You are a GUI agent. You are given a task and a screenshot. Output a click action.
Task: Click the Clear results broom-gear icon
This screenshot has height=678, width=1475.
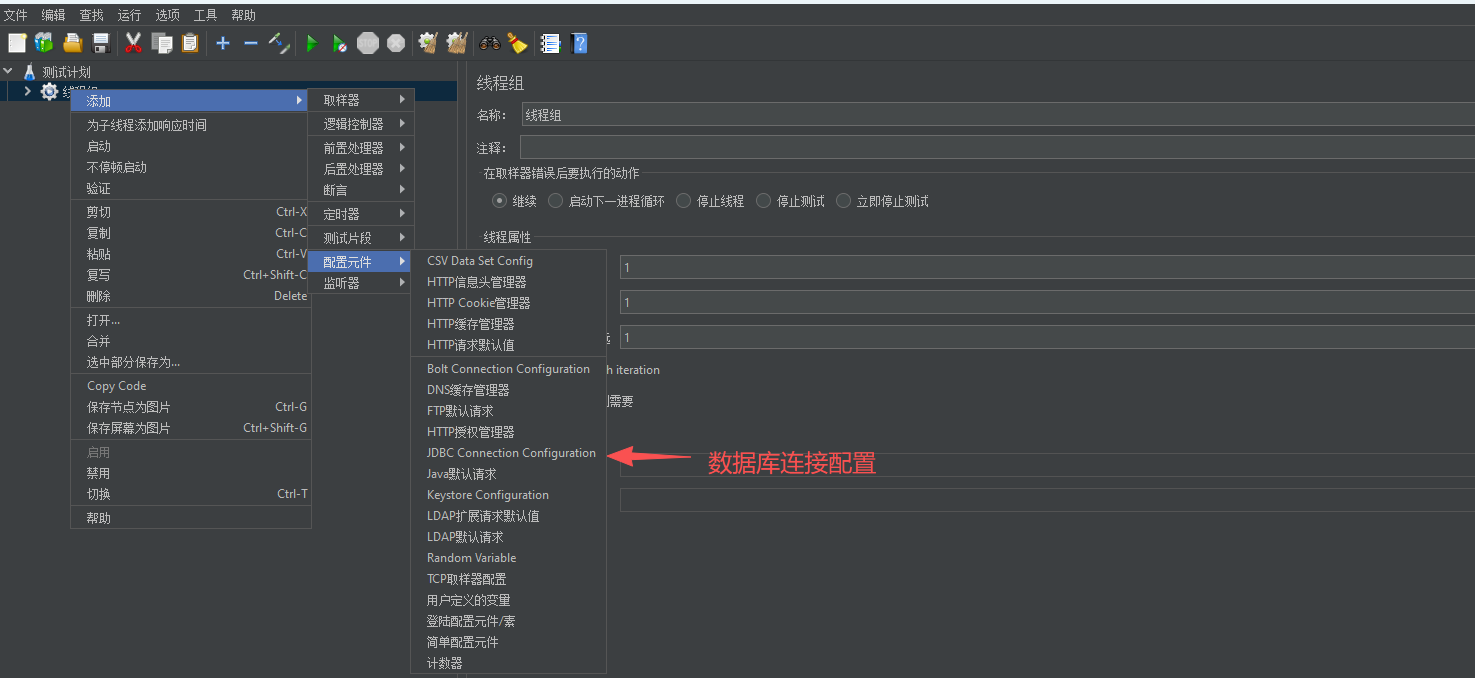click(428, 43)
